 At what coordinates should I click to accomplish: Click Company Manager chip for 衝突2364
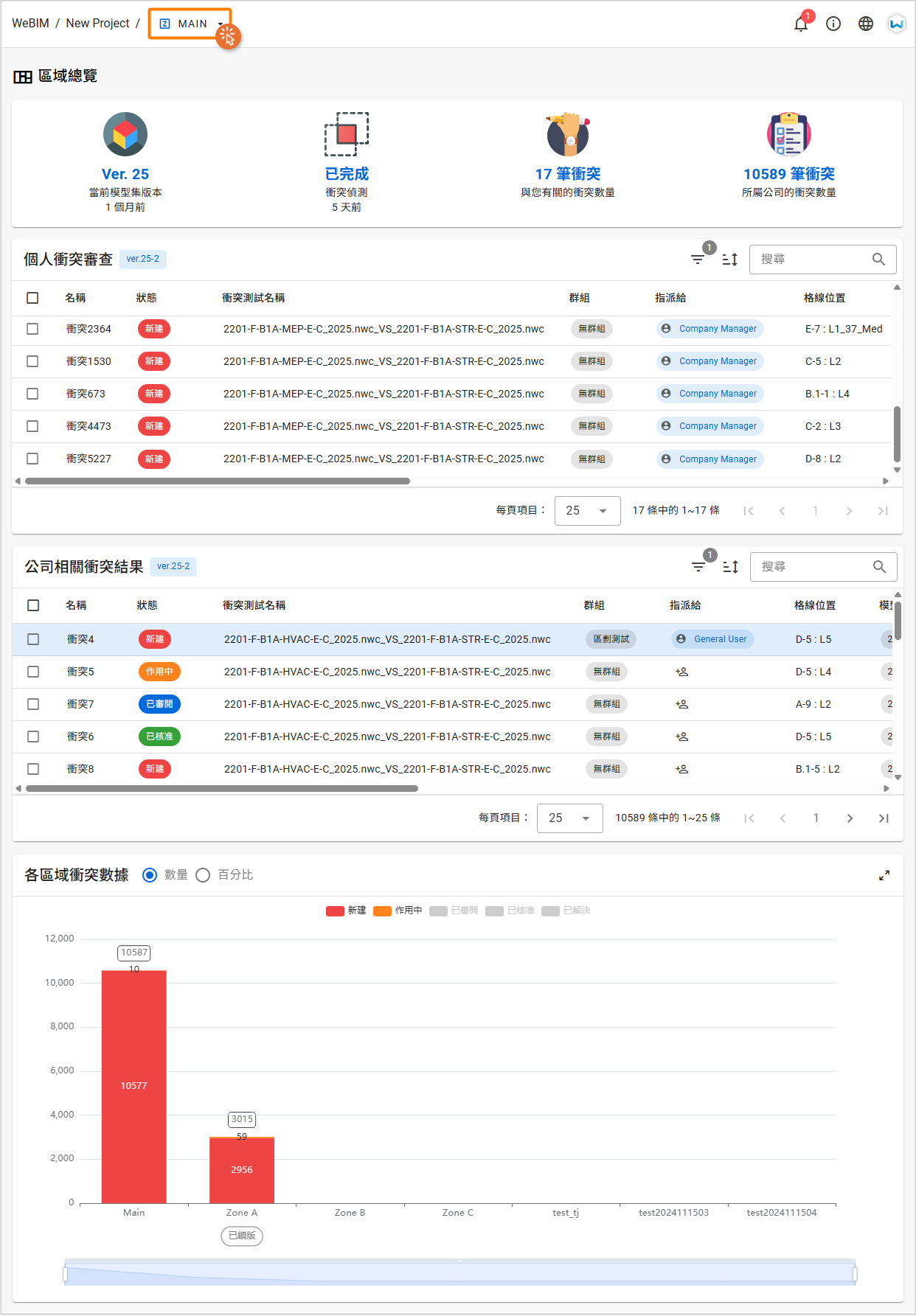pos(709,329)
